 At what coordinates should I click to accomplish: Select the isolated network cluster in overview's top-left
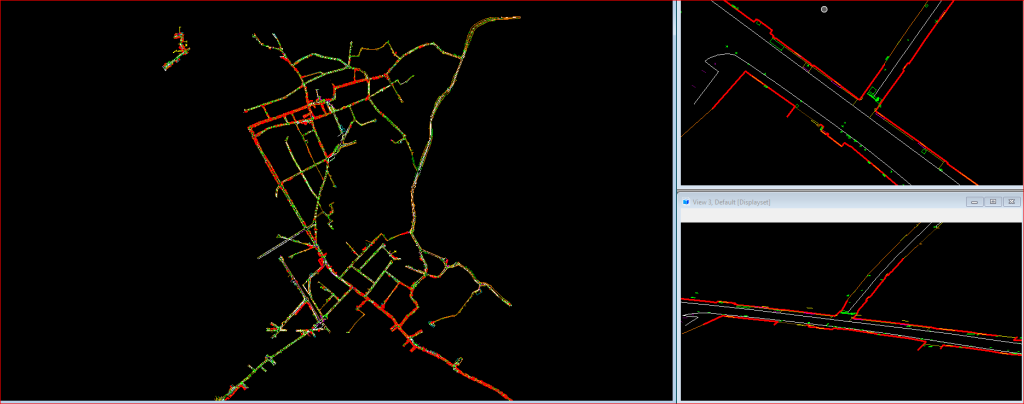tap(180, 50)
